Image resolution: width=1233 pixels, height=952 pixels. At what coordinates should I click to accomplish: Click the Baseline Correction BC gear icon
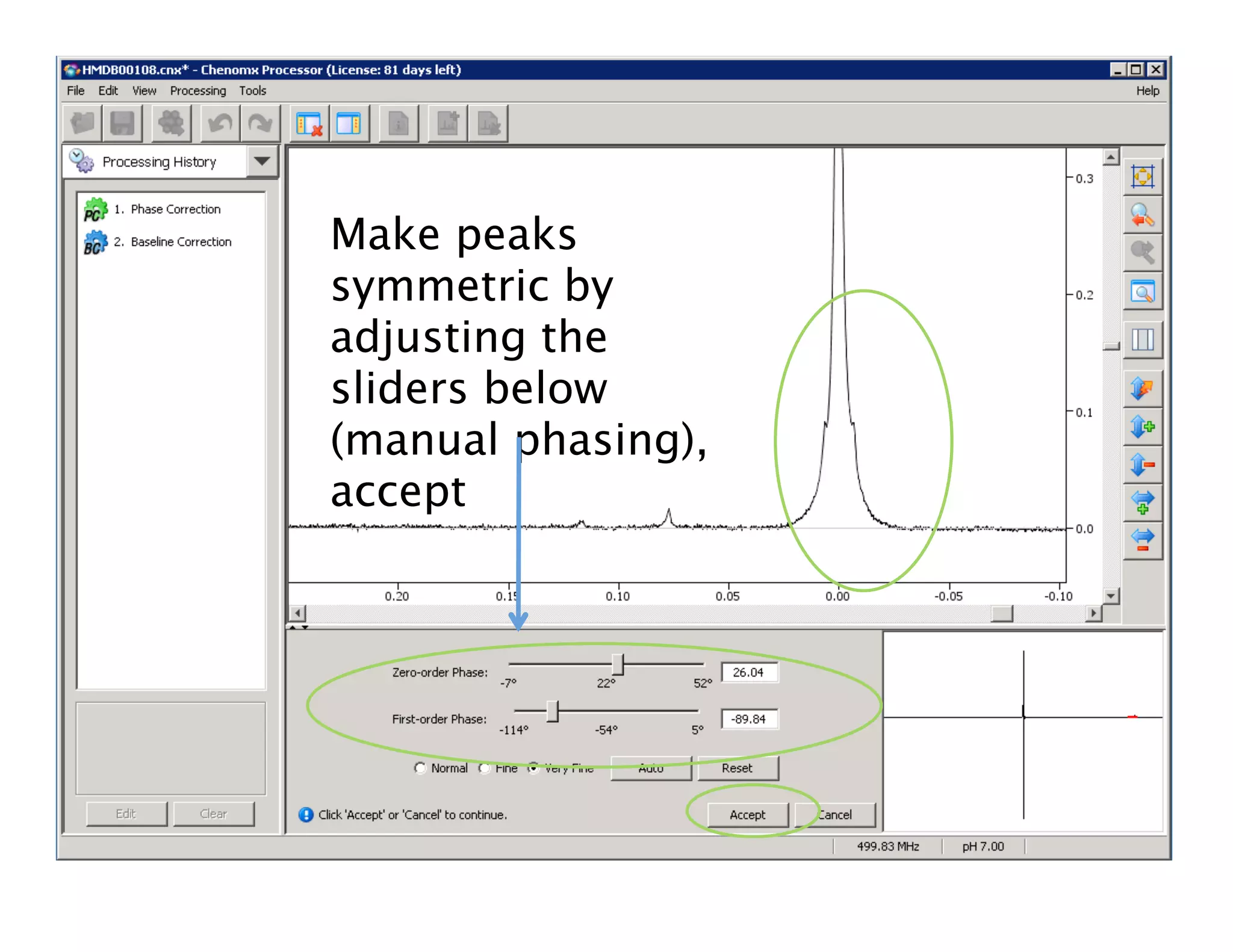[95, 243]
